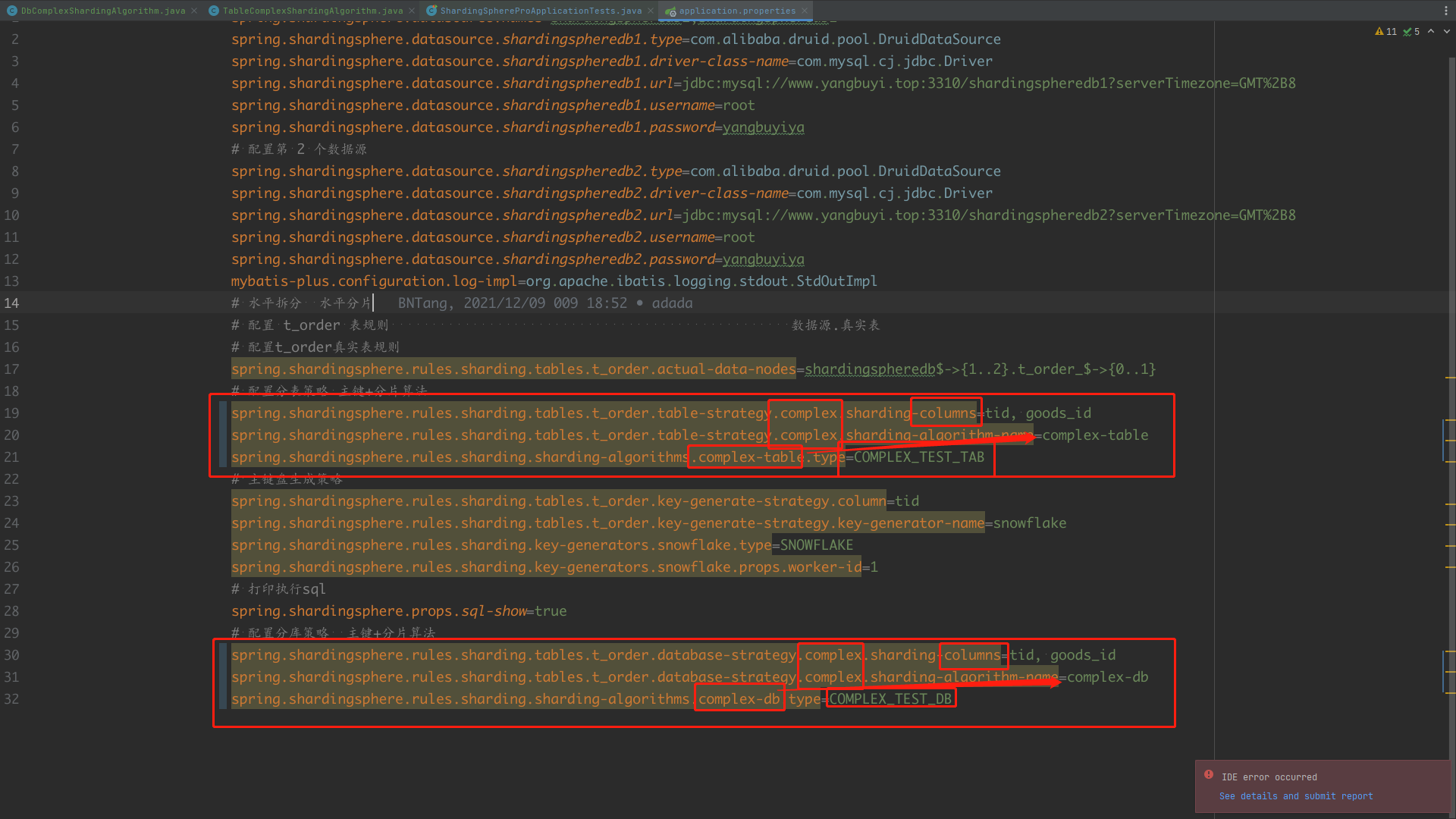Click the worker-id=1 property line

[x=554, y=567]
